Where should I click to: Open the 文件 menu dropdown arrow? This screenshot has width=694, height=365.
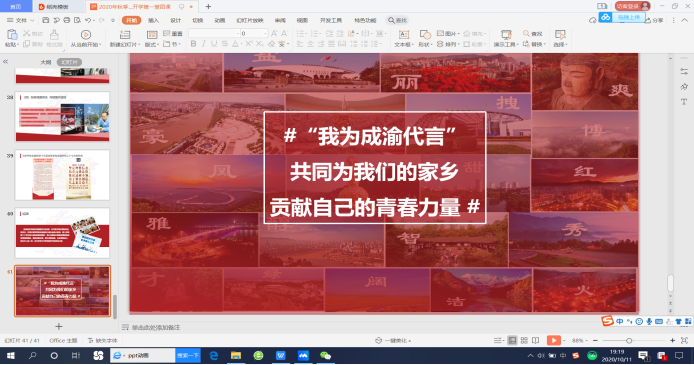32,20
